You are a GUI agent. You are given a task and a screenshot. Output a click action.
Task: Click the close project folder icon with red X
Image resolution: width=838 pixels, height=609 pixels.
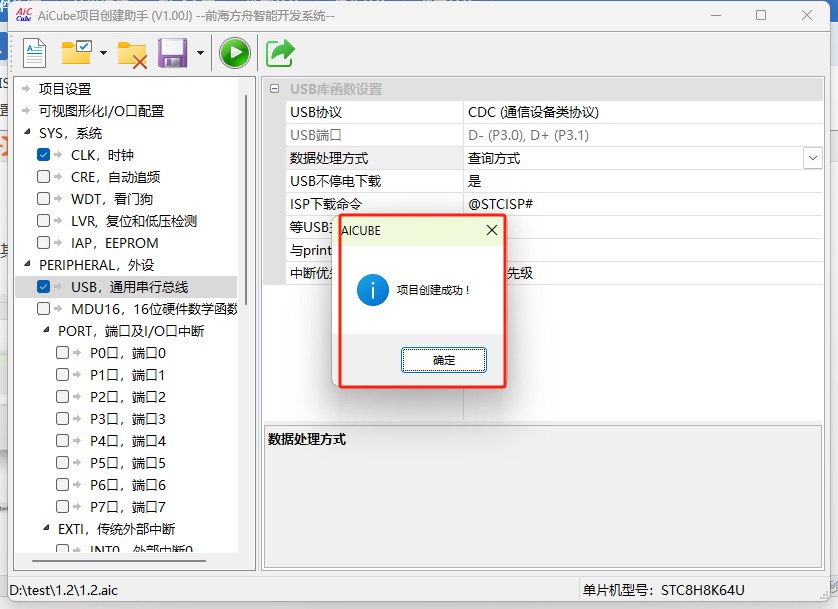point(132,55)
